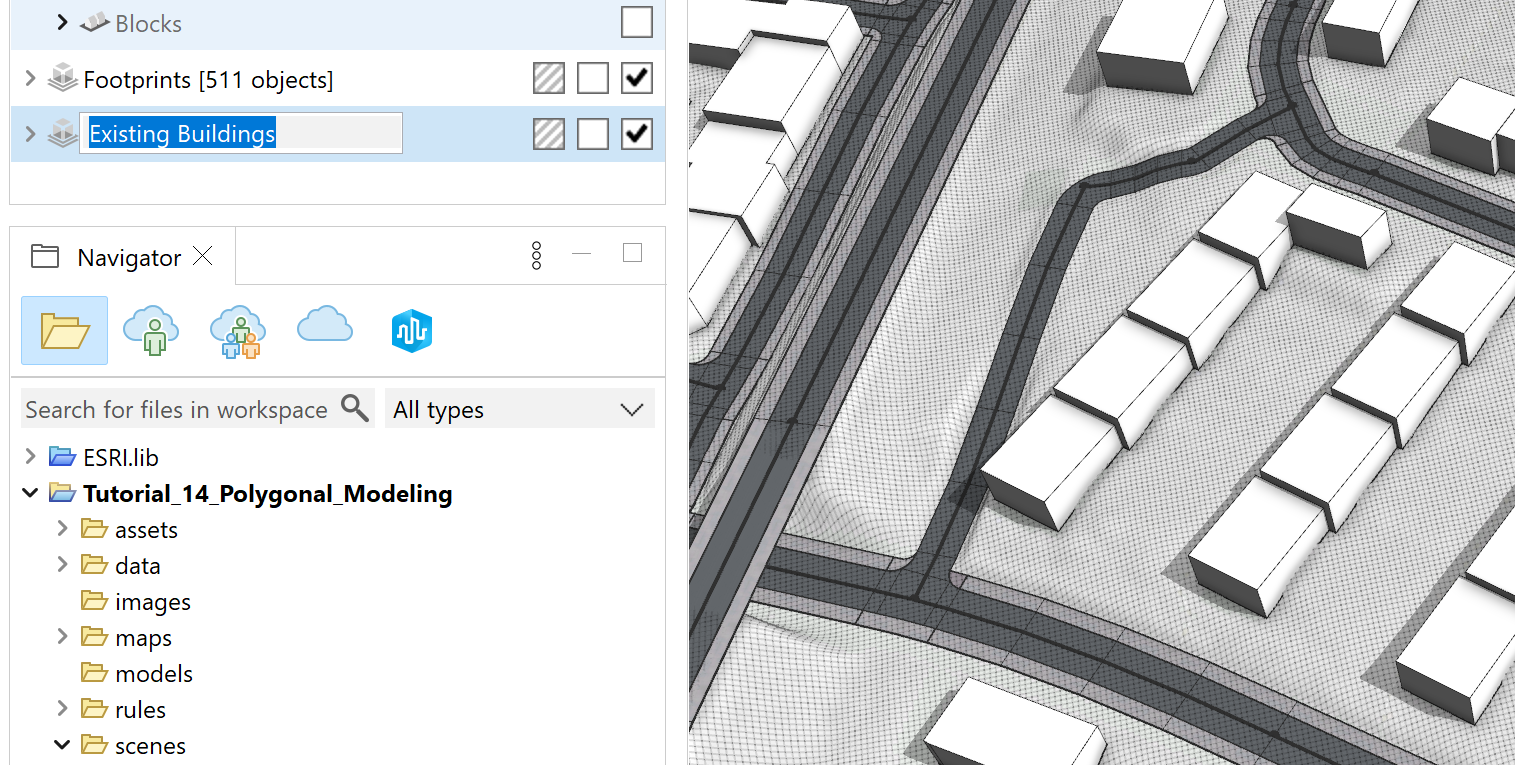1515x765 pixels.
Task: Click the workspace file search field
Action: tap(180, 408)
